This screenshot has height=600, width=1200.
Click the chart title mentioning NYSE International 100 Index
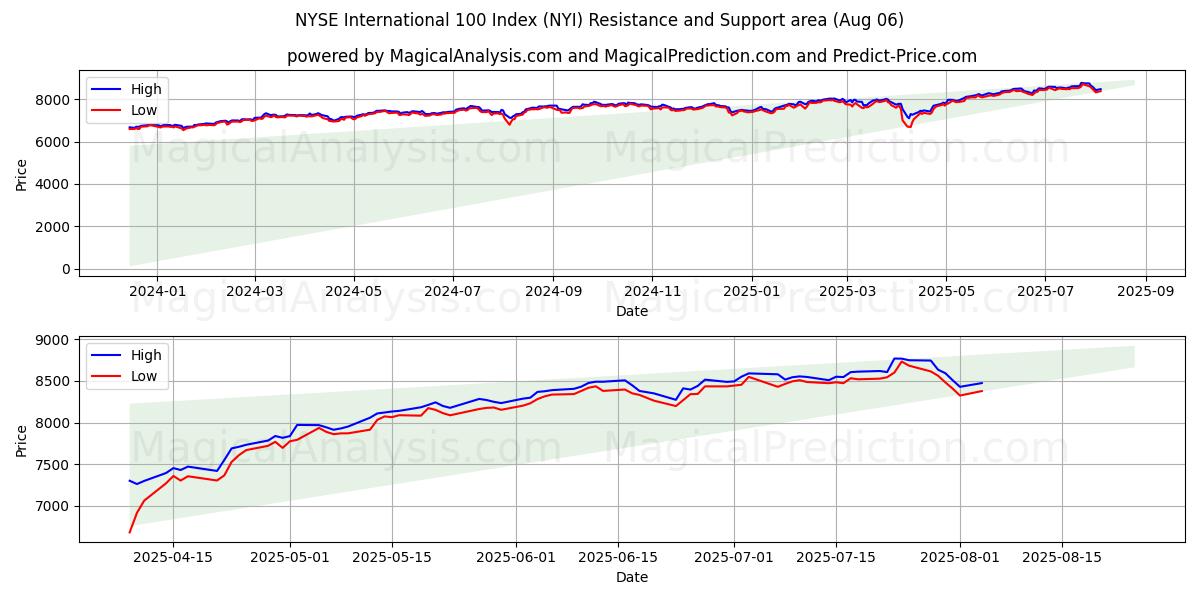600,20
